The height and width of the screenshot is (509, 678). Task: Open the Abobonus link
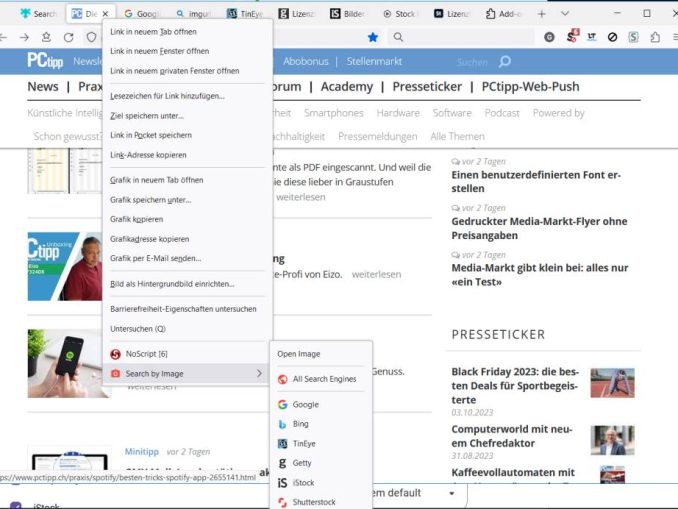pos(306,61)
